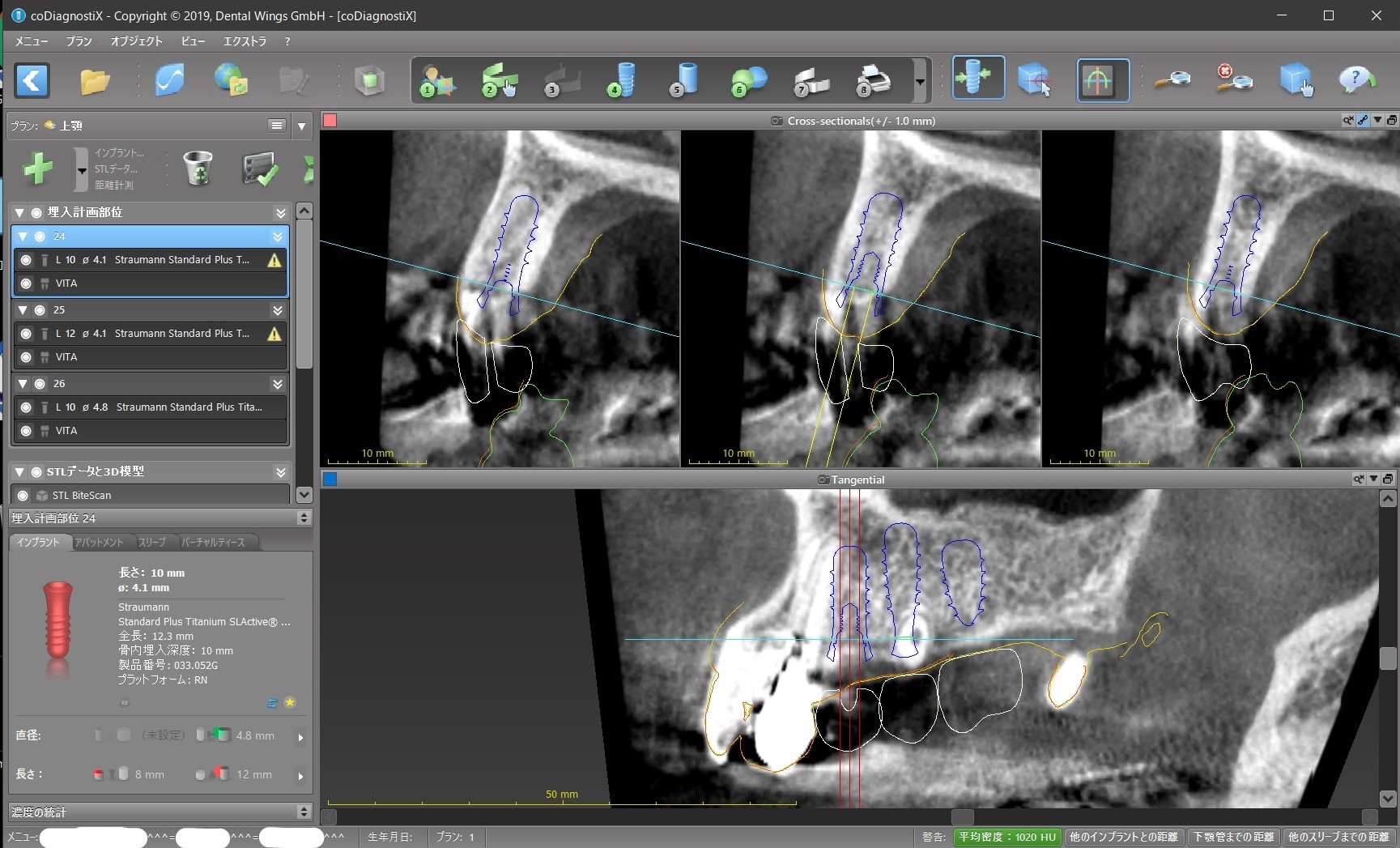Collapse implant position 24 tree node
The width and height of the screenshot is (1400, 848).
(x=23, y=237)
